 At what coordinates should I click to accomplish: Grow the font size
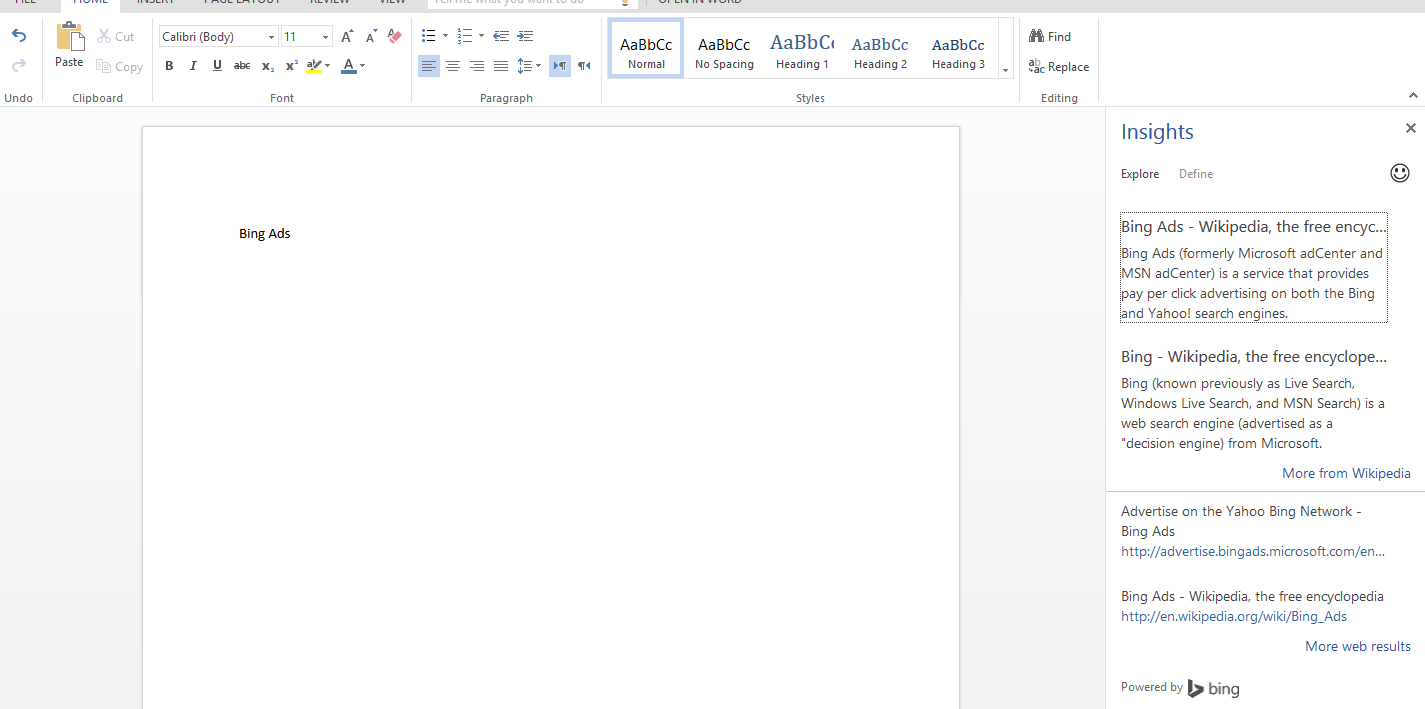[347, 36]
